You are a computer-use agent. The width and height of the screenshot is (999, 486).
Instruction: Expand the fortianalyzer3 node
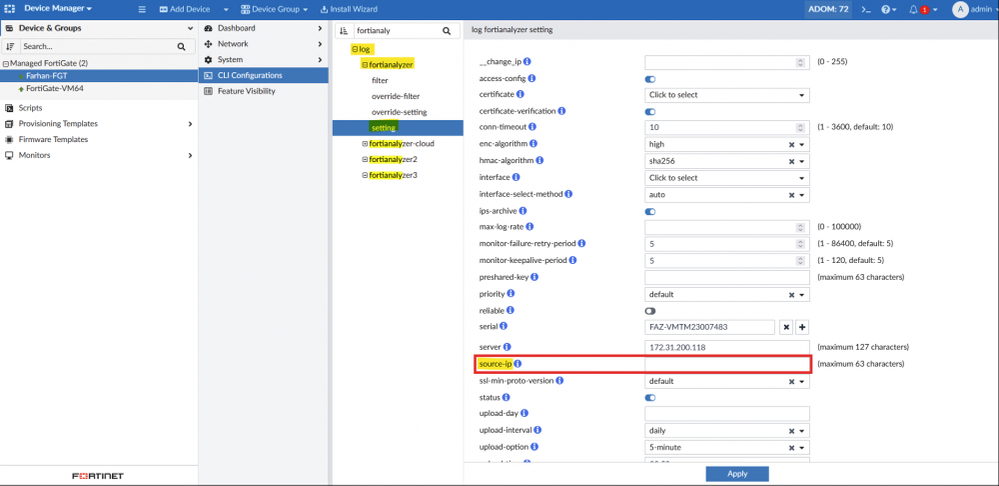coord(364,175)
